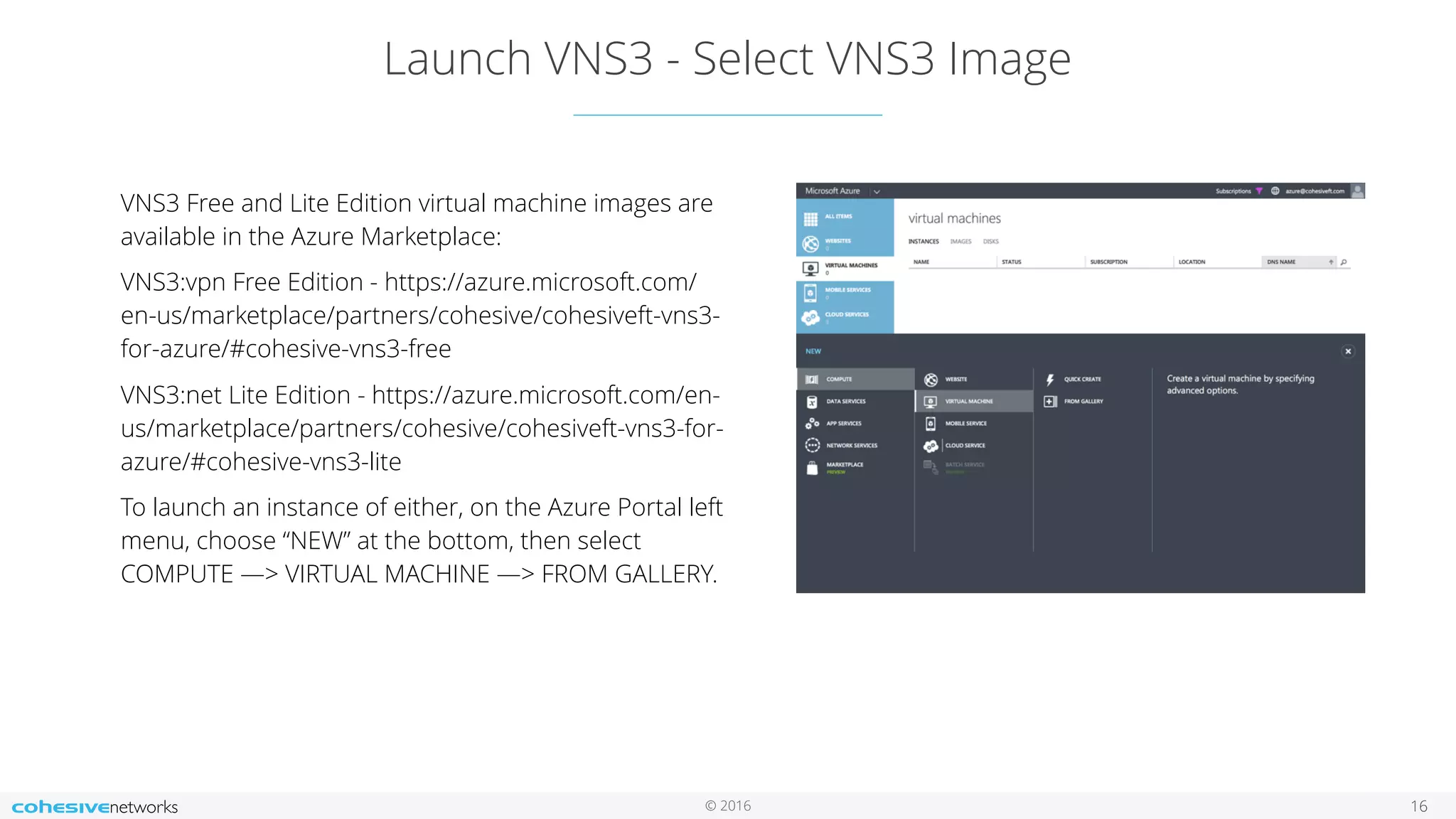Select Marketplace Preview menu entry
Image resolution: width=1456 pixels, height=819 pixels.
click(855, 468)
